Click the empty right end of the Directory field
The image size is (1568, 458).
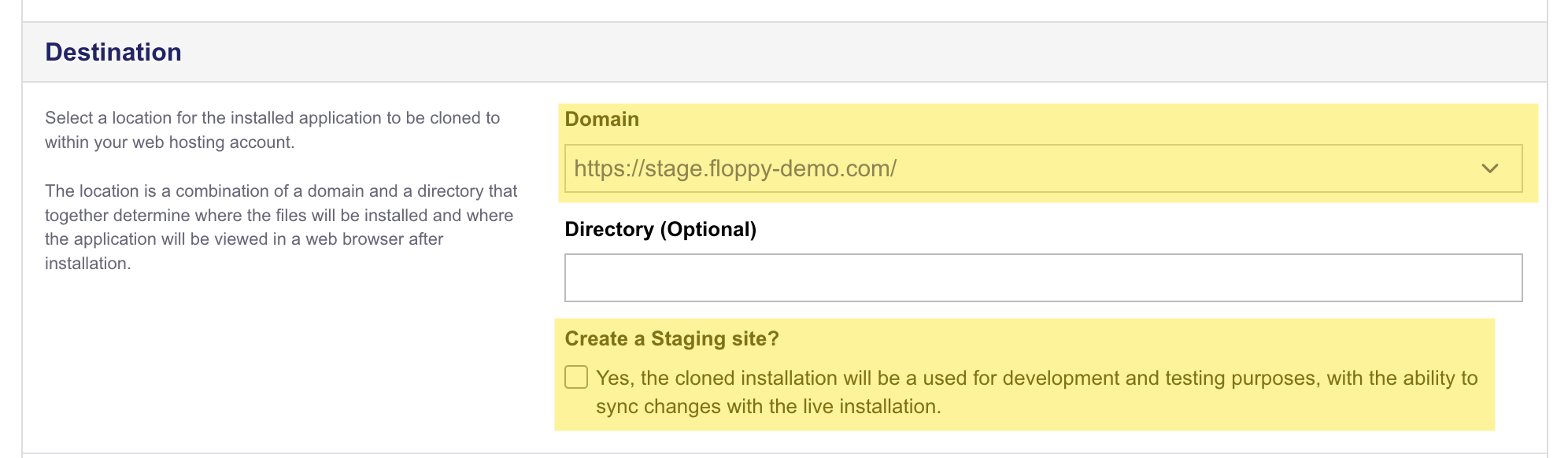1456,278
